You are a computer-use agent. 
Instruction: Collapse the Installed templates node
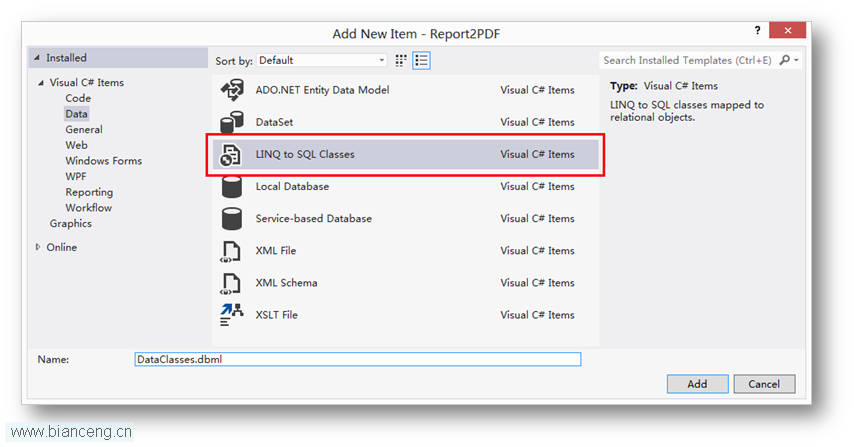(37, 58)
